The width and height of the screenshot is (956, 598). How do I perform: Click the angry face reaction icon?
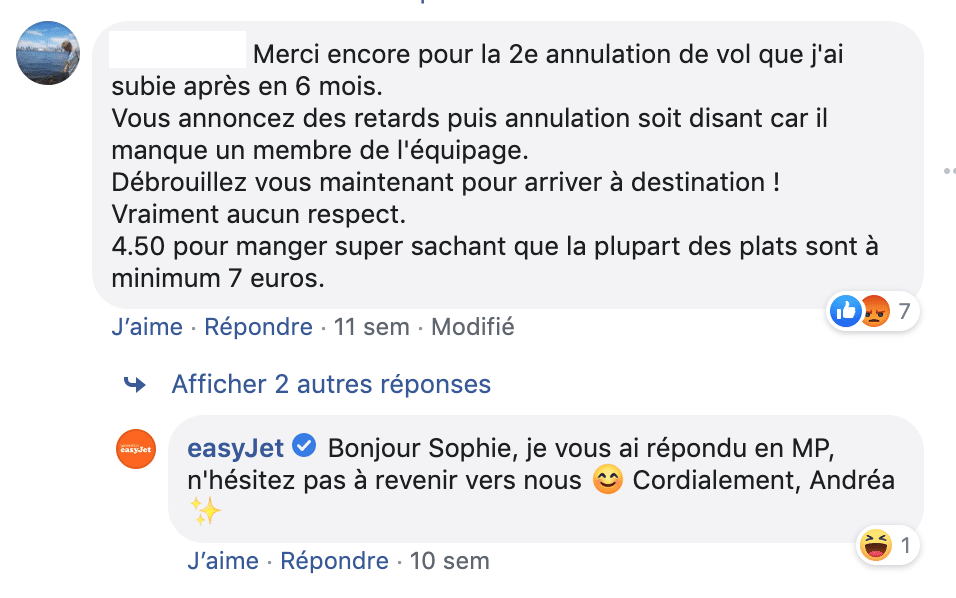tap(874, 312)
